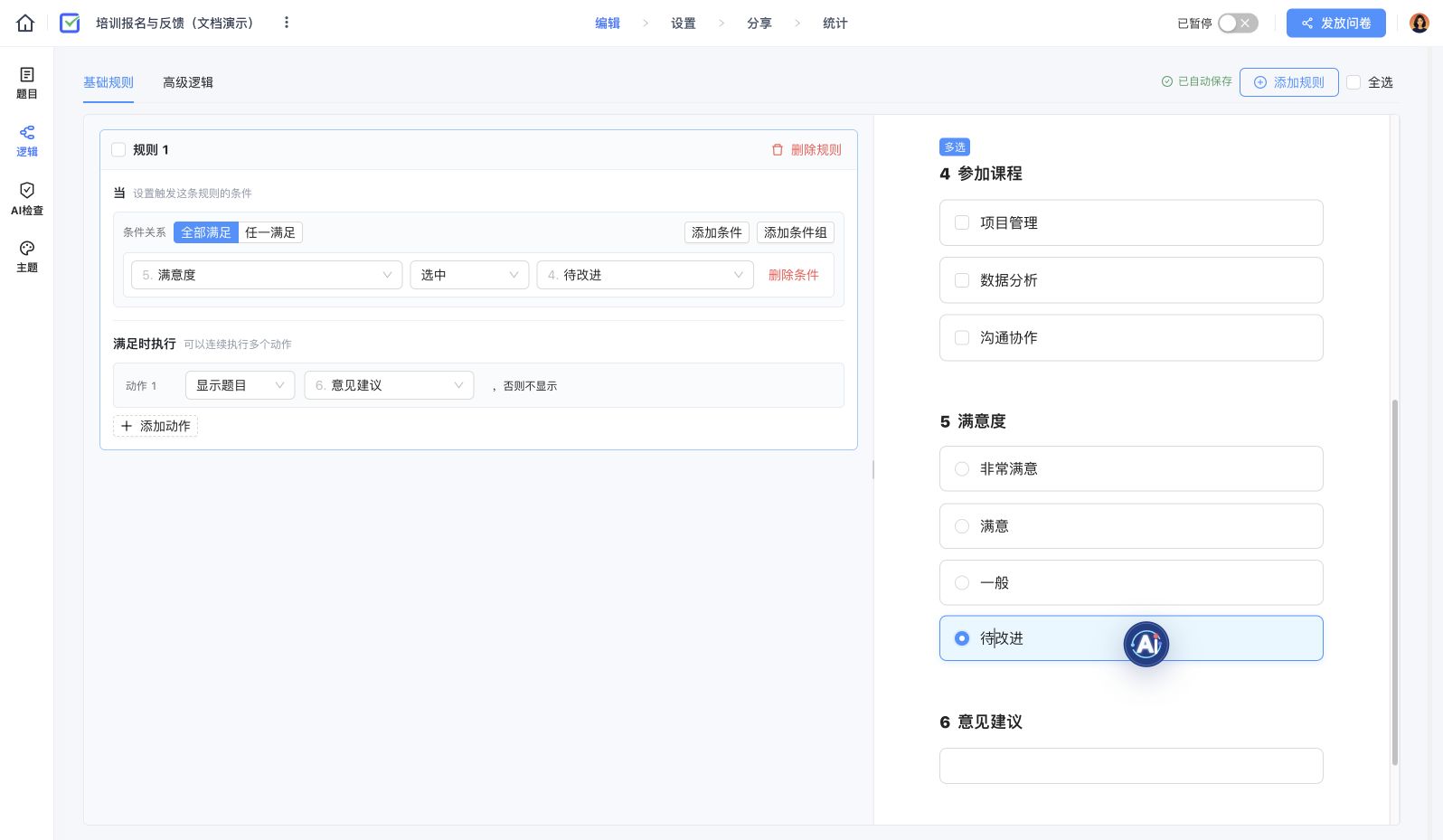
Task: Select the 非常满意 radio option
Action: coord(1131,468)
